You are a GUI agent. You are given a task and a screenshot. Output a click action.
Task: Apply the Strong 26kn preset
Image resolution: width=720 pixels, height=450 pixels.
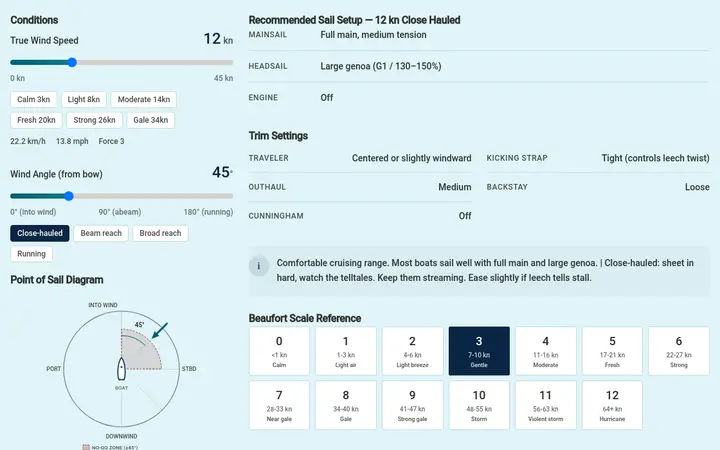[94, 120]
